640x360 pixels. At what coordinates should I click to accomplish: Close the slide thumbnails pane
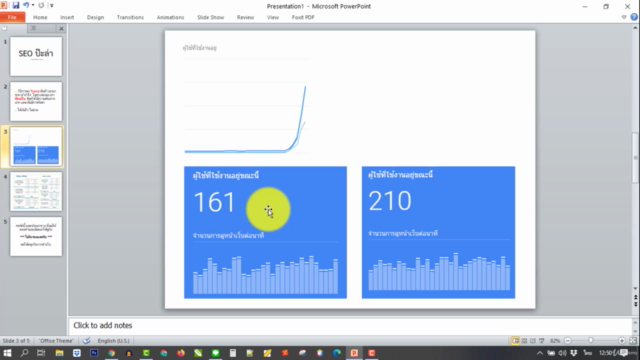tap(61, 28)
